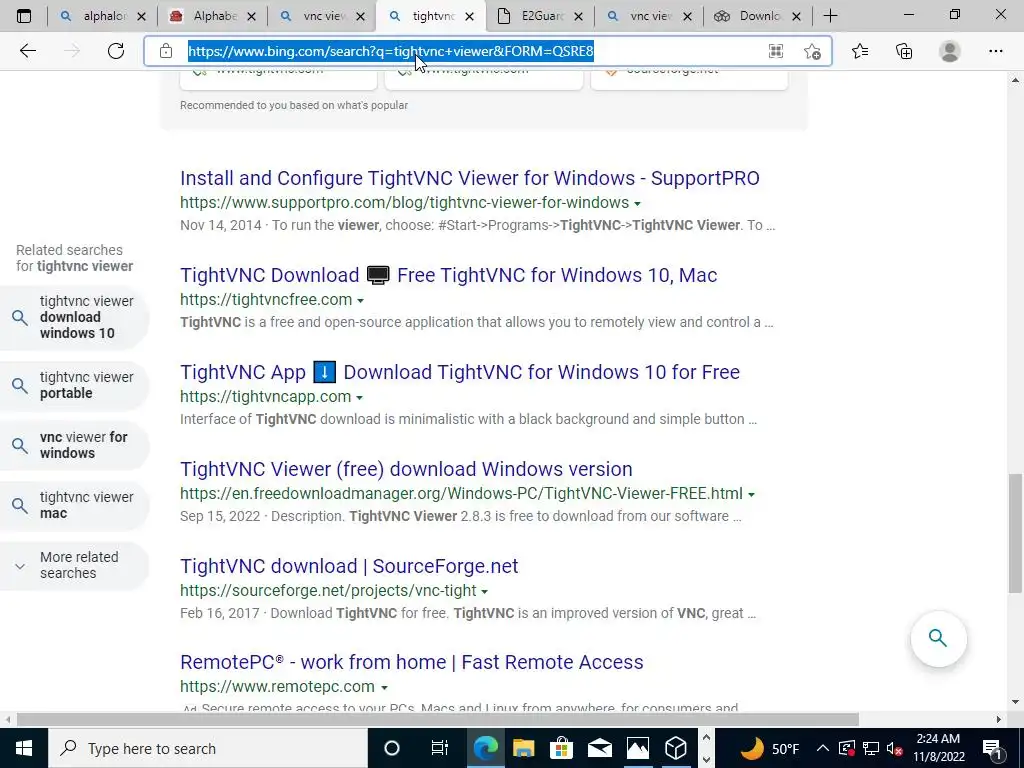Open the Favorites list icon
This screenshot has width=1024, height=768.
pos(860,51)
